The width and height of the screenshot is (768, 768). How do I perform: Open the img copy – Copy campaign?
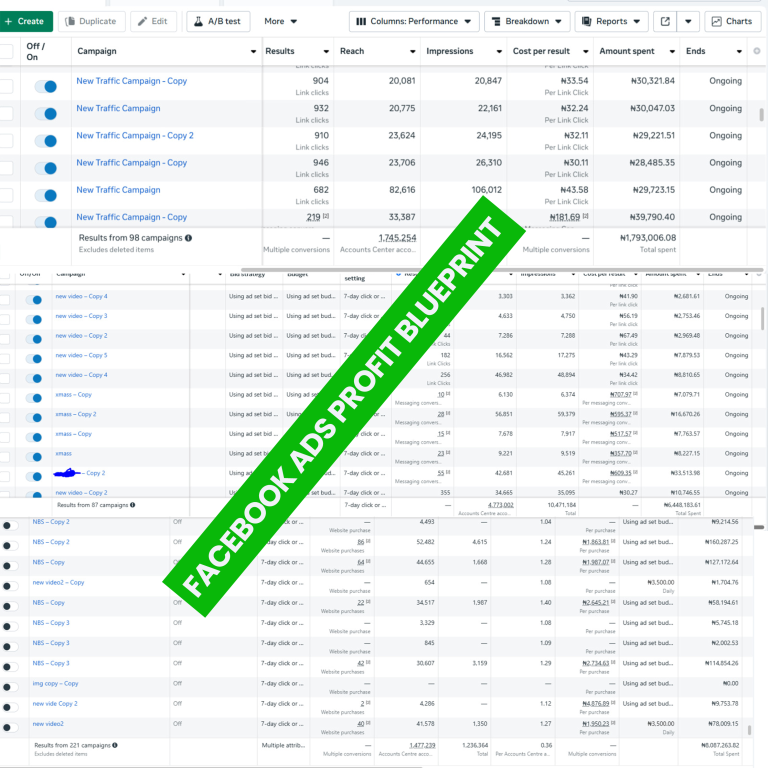tap(55, 683)
